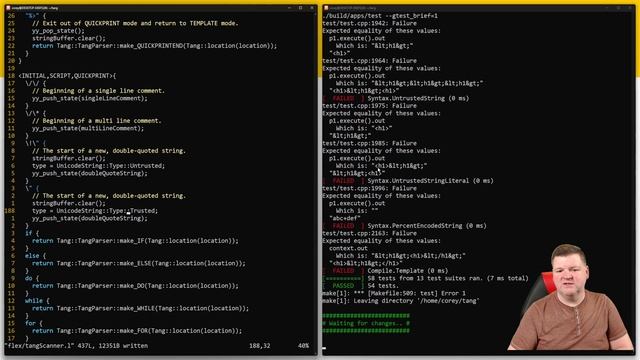Click the 'make_FOR' return statement
The image size is (640, 360).
click(x=137, y=331)
